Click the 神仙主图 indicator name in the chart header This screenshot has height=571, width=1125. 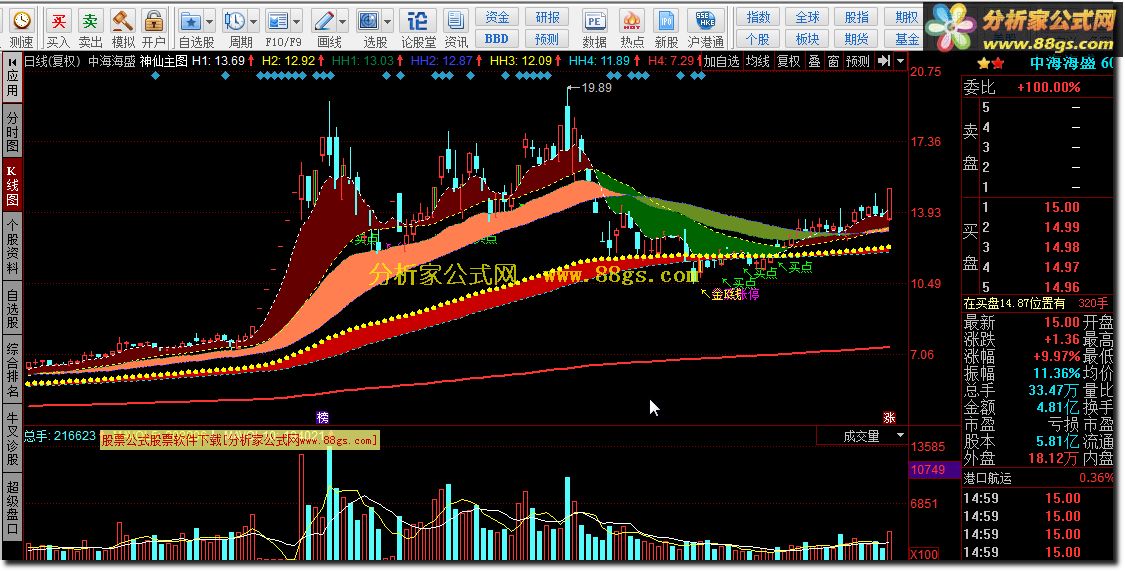pos(164,61)
